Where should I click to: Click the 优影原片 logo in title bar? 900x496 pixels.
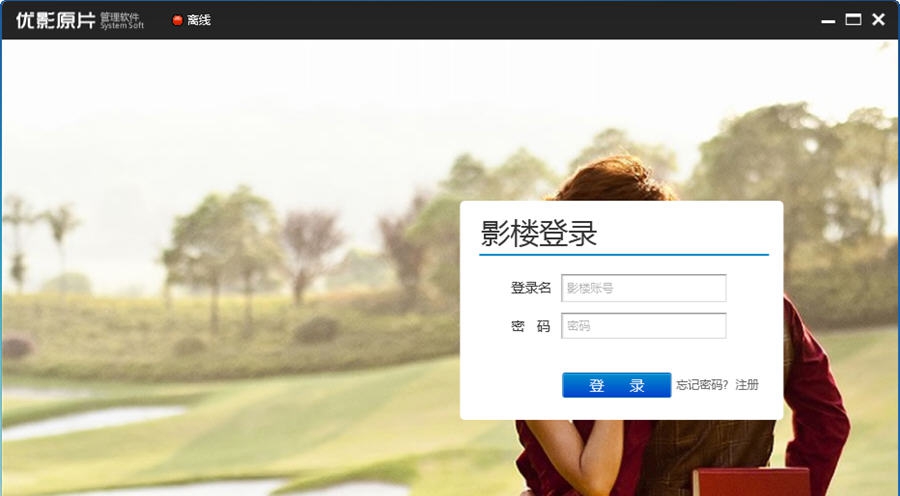click(56, 20)
